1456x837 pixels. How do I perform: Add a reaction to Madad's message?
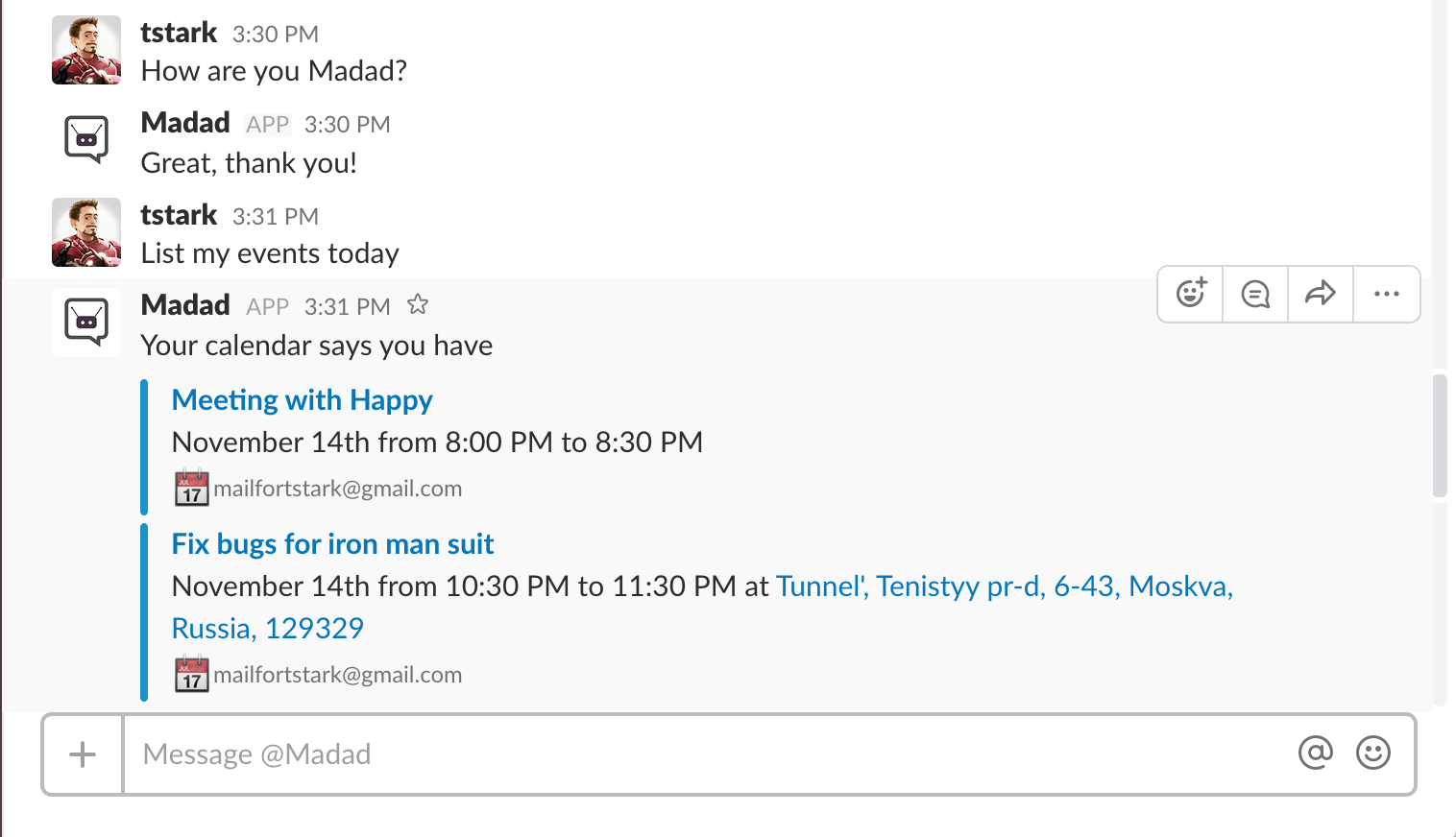[x=1191, y=294]
